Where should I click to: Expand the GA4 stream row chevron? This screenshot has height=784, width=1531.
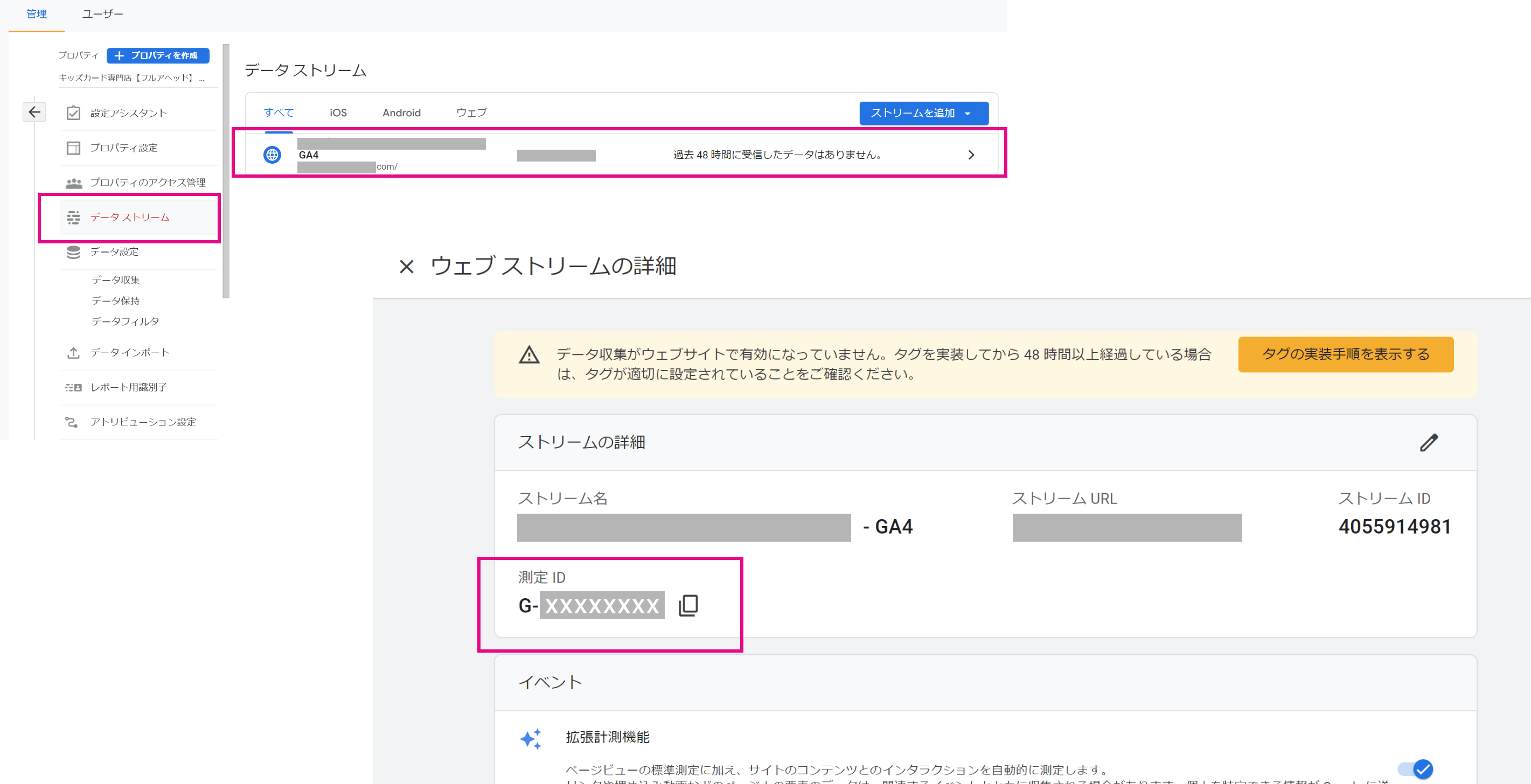(x=971, y=155)
